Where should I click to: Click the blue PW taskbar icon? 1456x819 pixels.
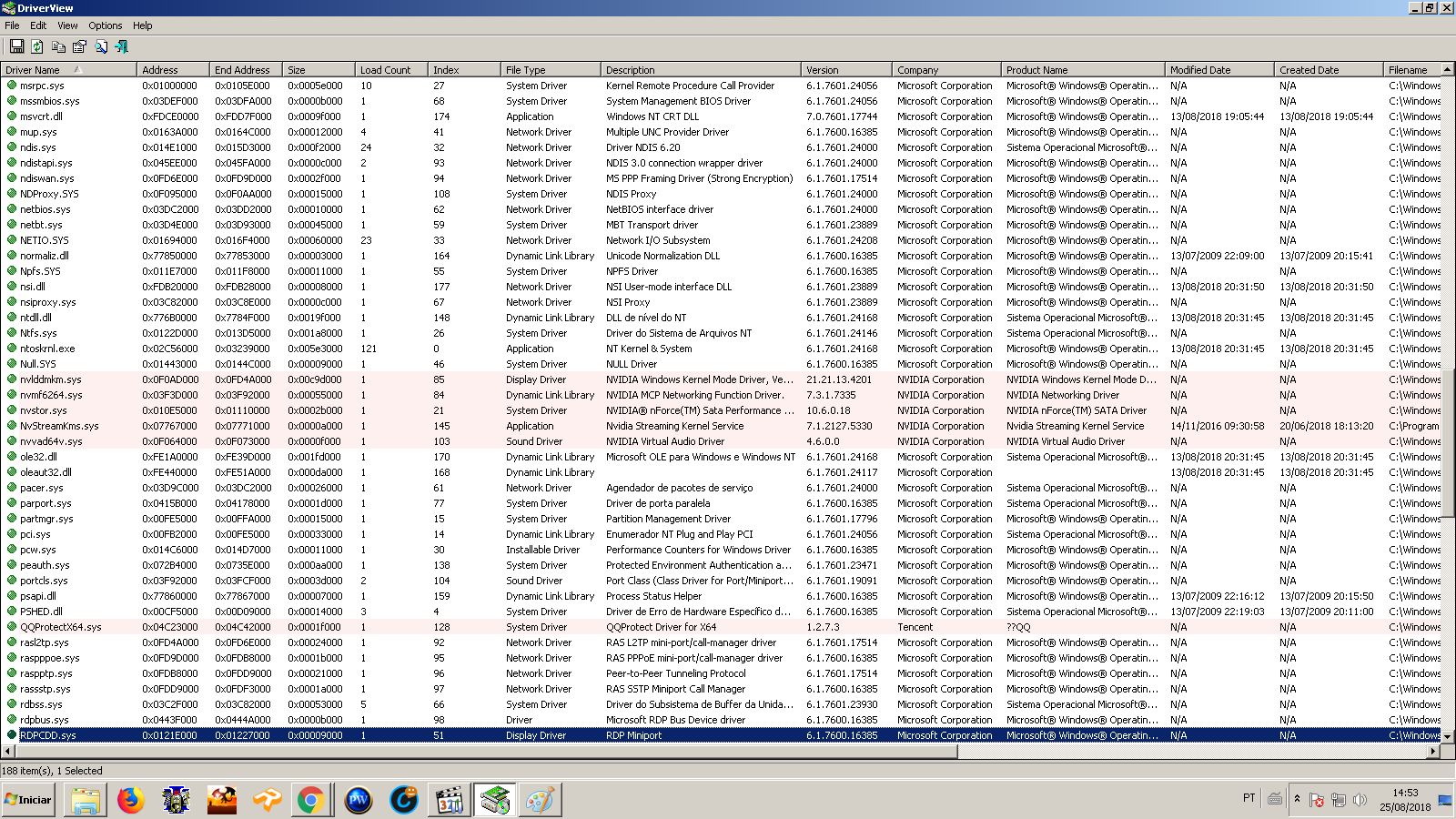coord(359,800)
